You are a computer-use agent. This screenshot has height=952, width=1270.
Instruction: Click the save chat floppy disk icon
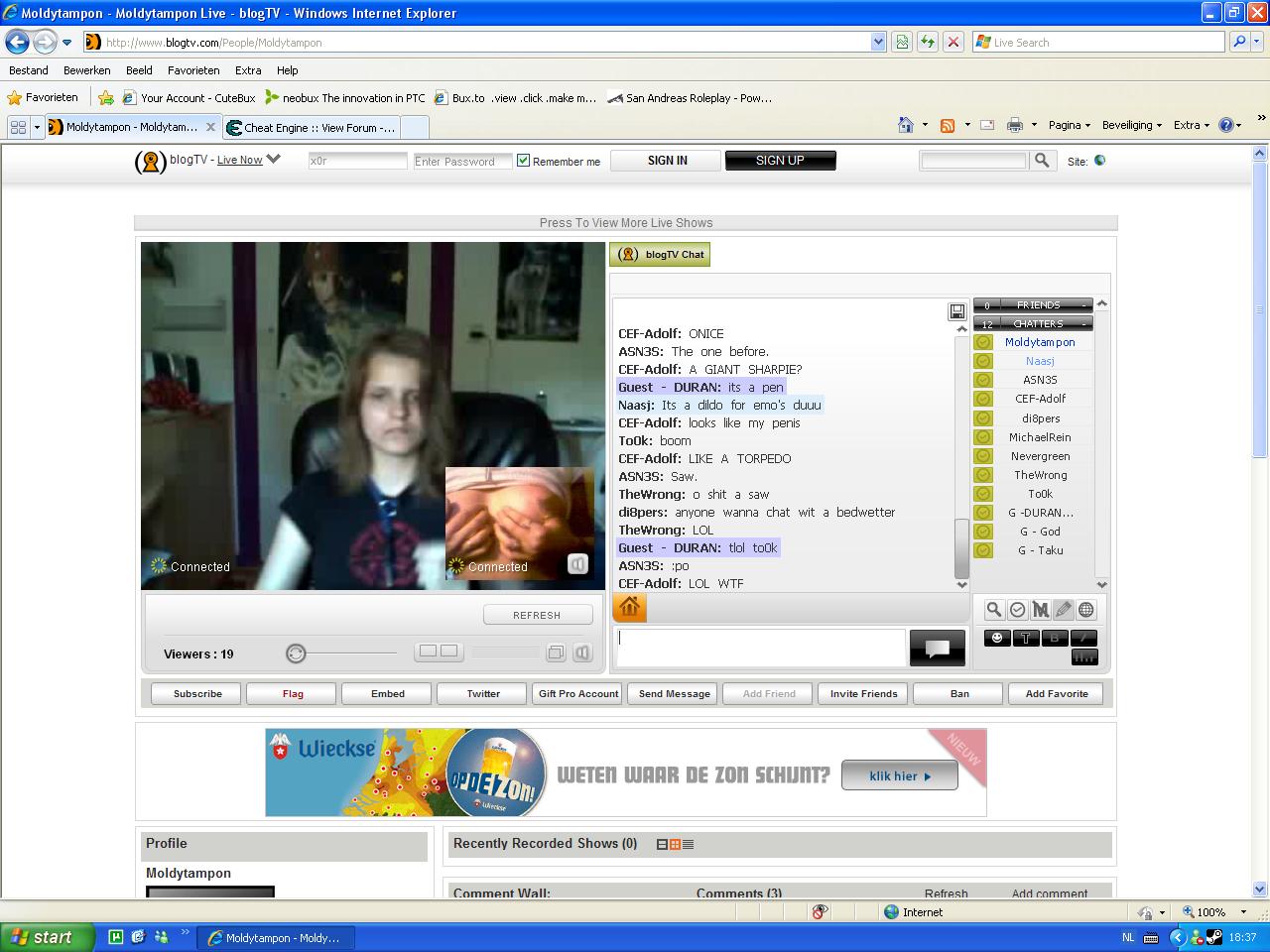click(x=956, y=311)
